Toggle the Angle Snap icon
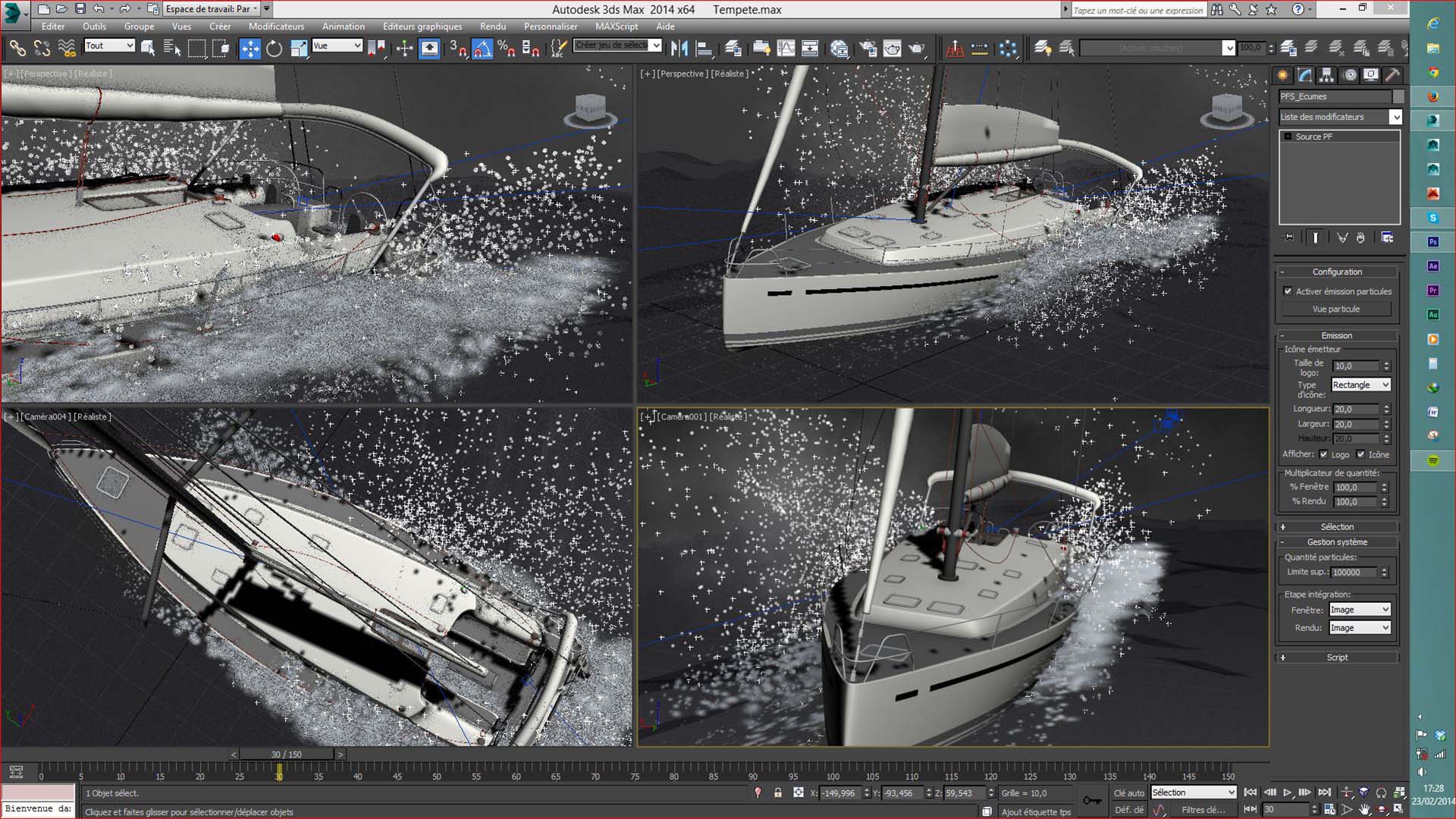This screenshot has height=819, width=1456. pos(482,49)
